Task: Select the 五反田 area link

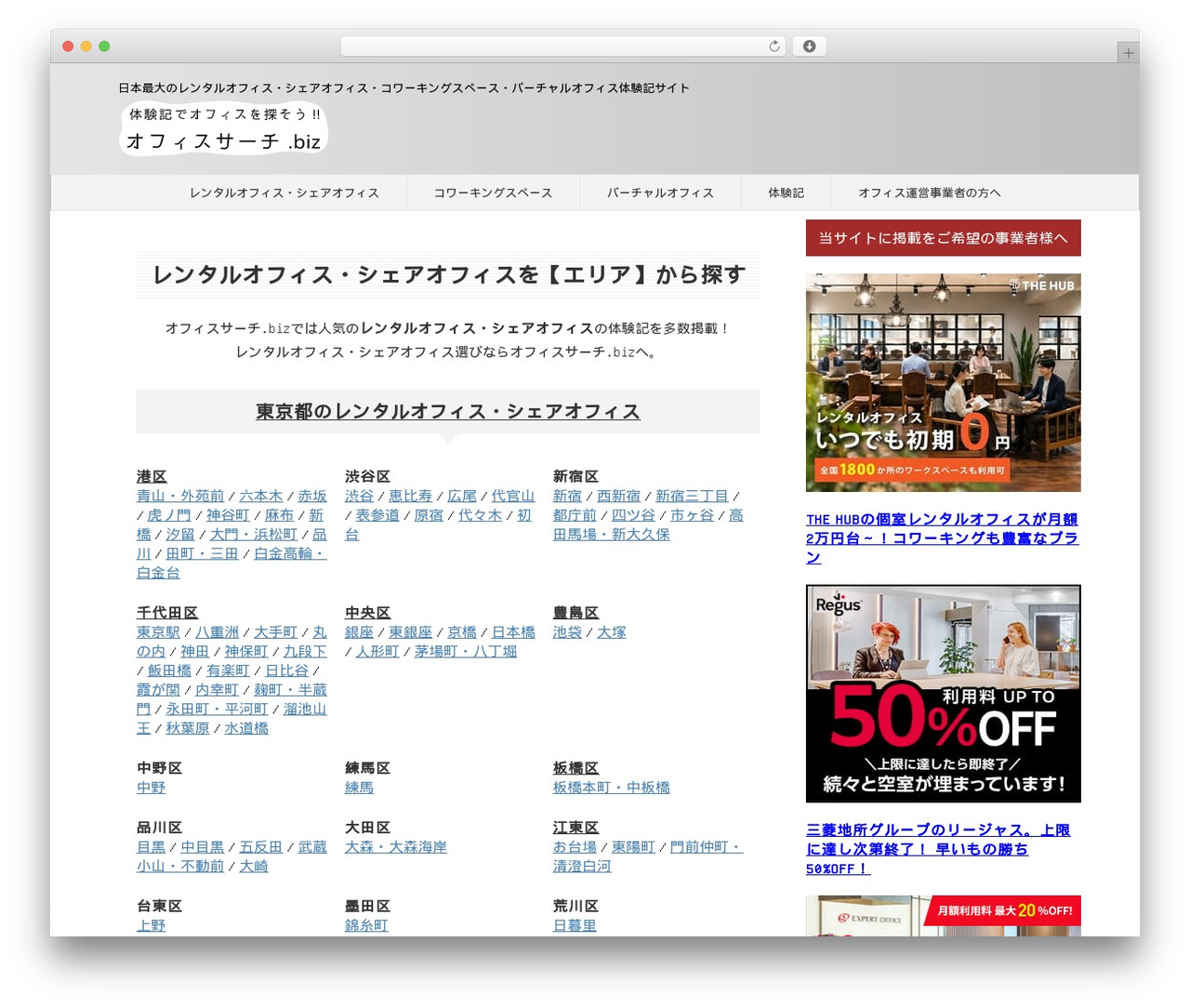Action: [260, 847]
